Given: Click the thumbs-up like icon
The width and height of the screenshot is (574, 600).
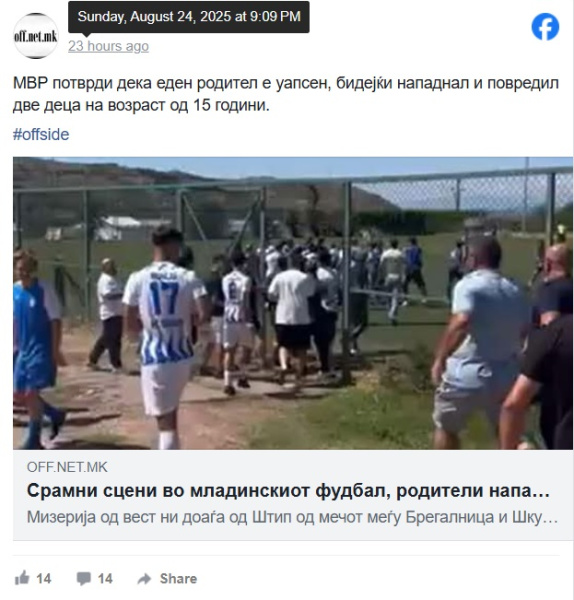Looking at the screenshot, I should pos(22,578).
